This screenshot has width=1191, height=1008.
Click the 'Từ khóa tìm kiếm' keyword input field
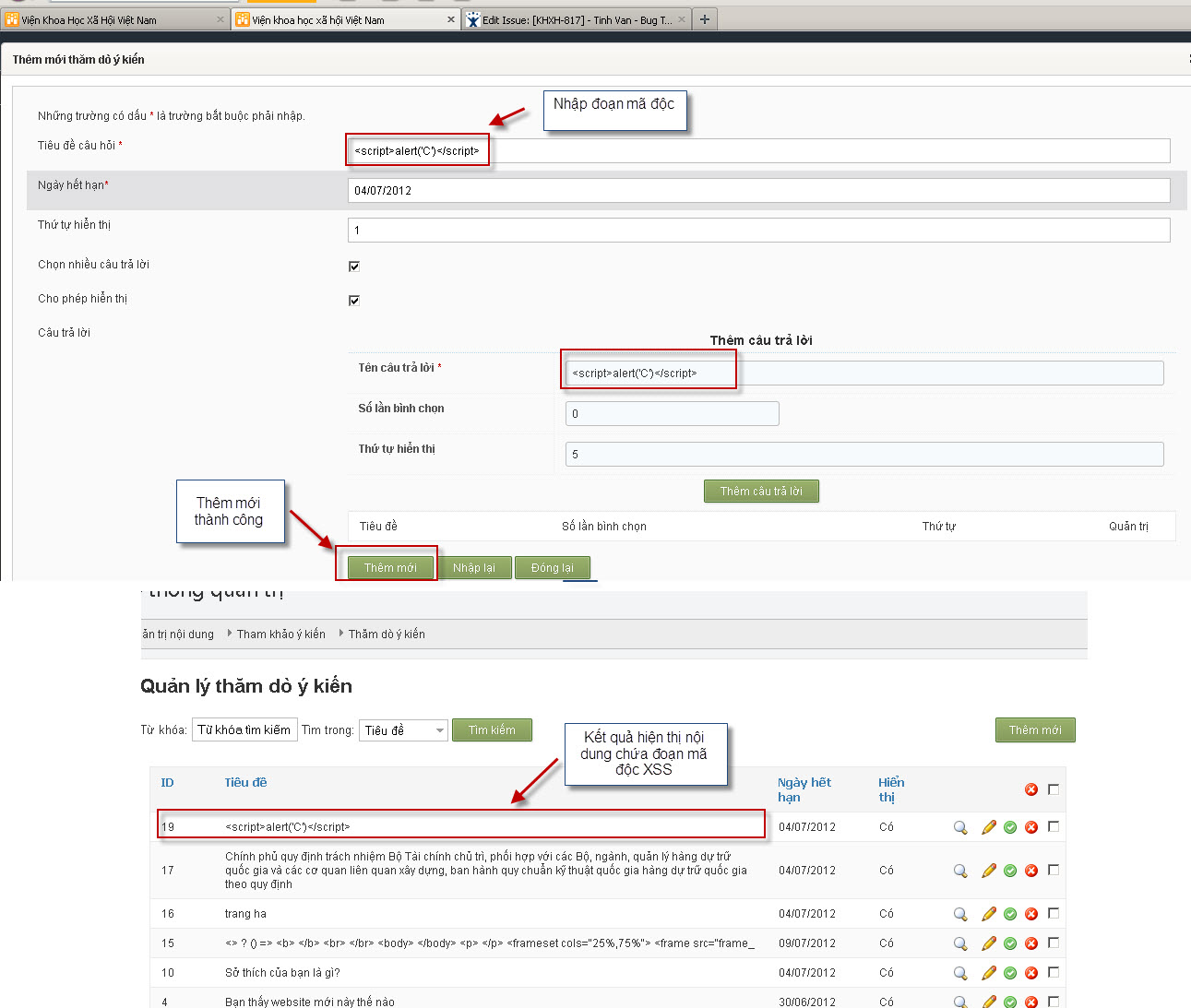coord(244,730)
